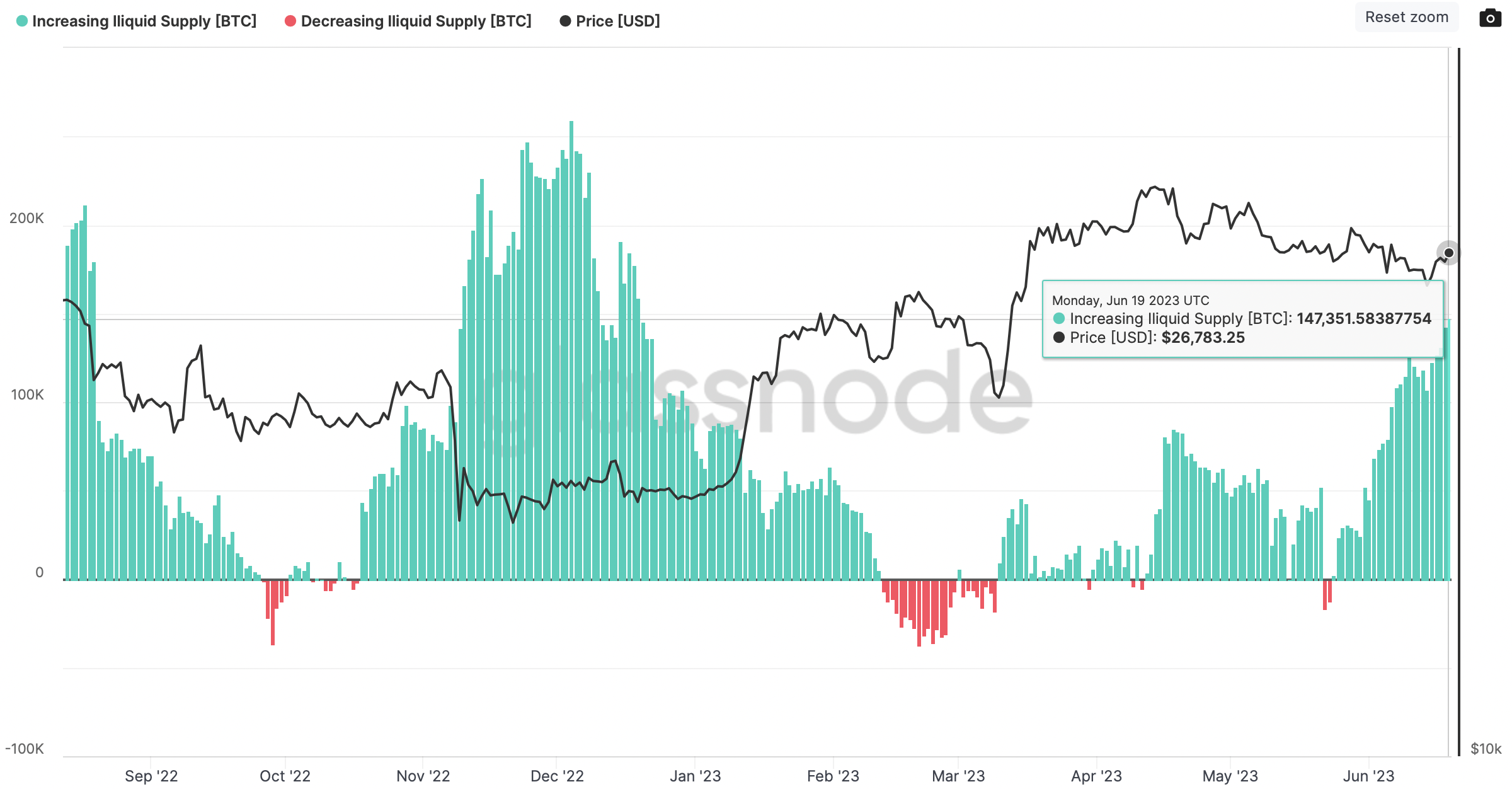Viewport: 1512px width, 789px height.
Task: Click the Dec '22 axis label
Action: (x=557, y=776)
